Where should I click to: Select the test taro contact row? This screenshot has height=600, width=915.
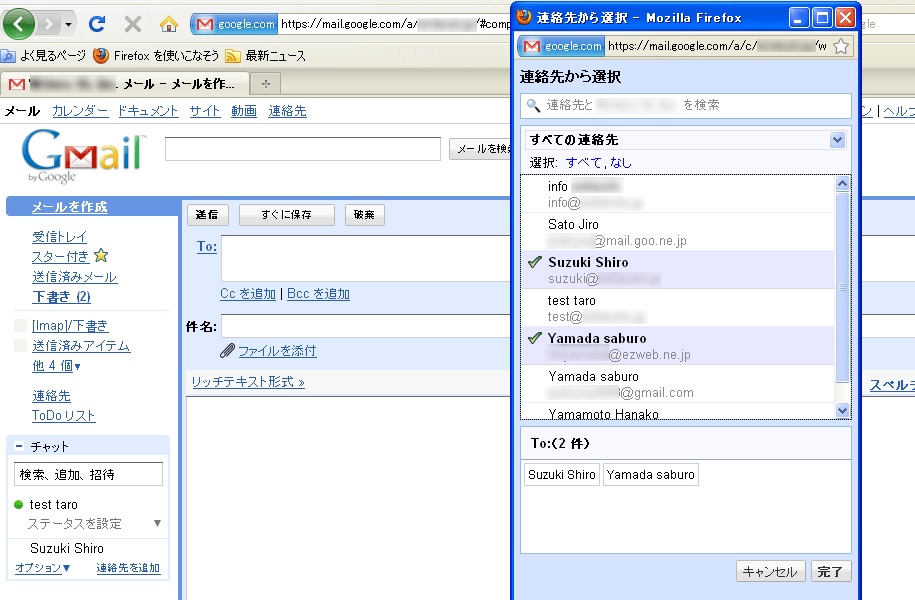(678, 308)
